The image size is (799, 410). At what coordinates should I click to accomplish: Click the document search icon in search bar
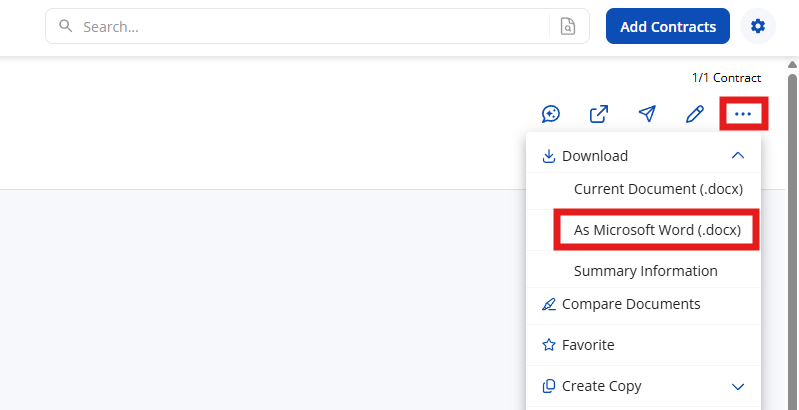pyautogui.click(x=568, y=27)
